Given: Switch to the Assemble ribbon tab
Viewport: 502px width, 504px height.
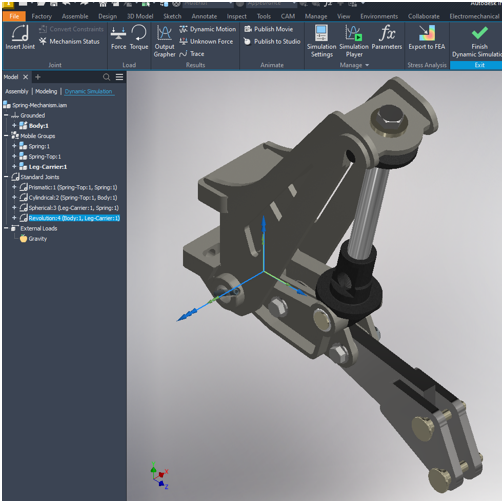Looking at the screenshot, I should 75,16.
